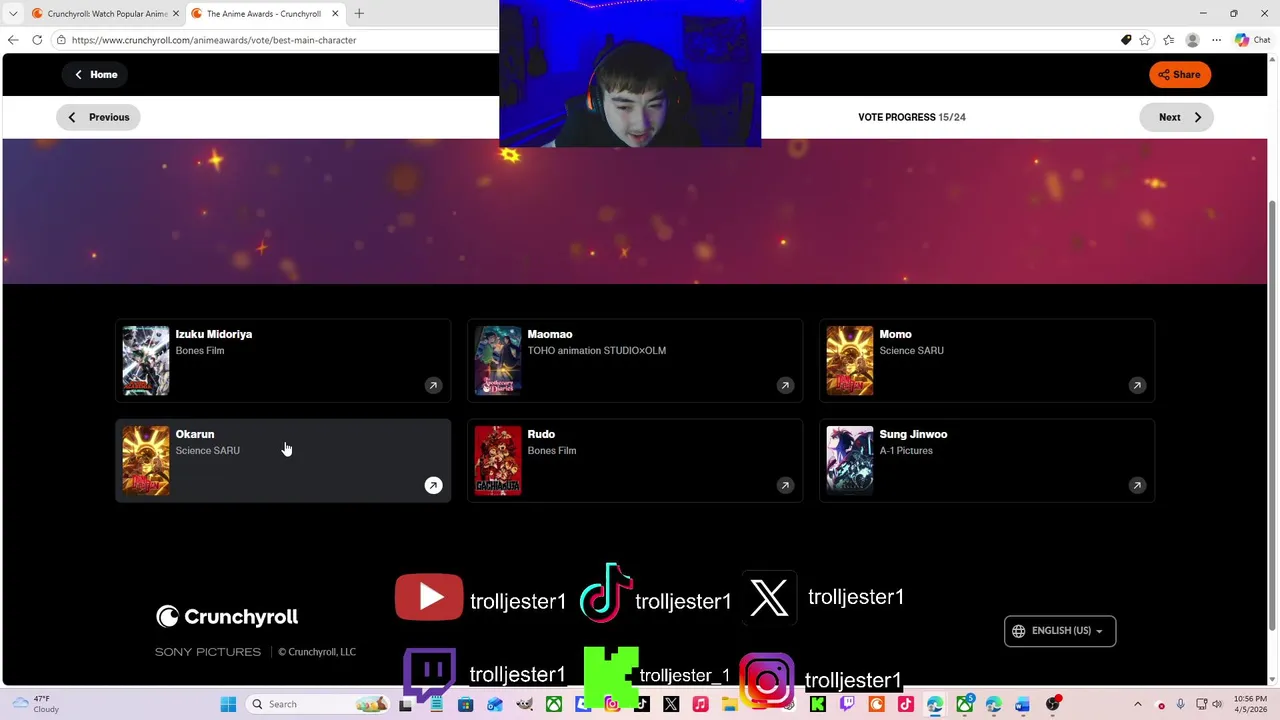Image resolution: width=1280 pixels, height=720 pixels.
Task: Click the Crunchyroll footer logo
Action: (227, 616)
